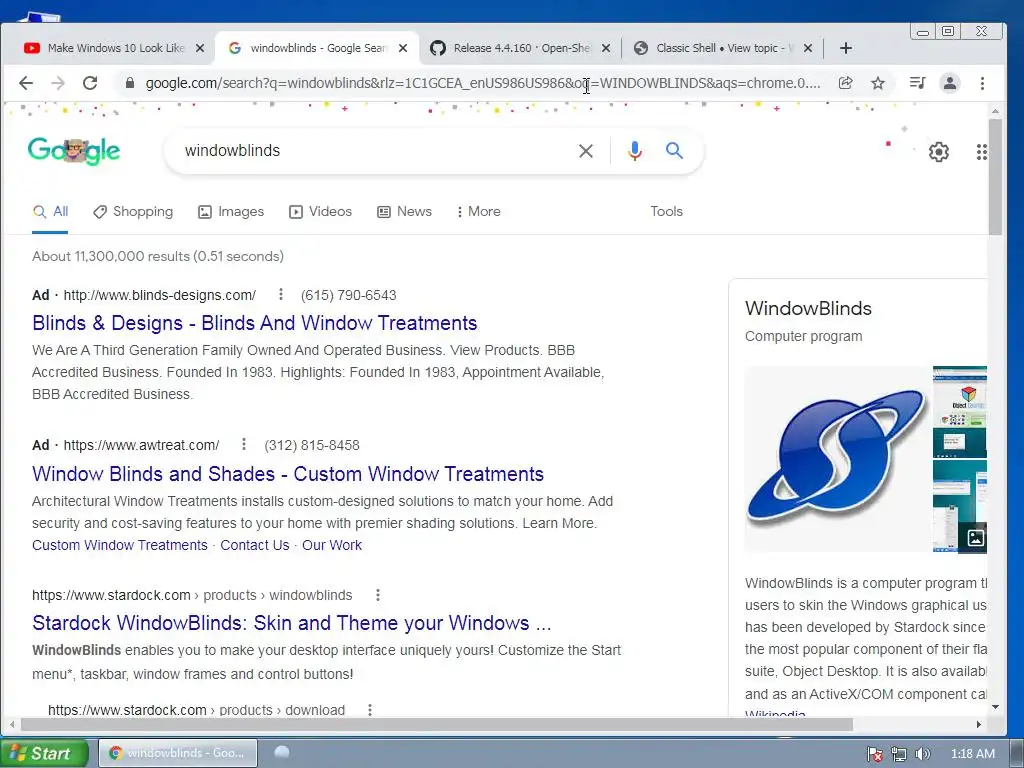Open the WindowBlinds logo image
Image resolution: width=1024 pixels, height=768 pixels.
pos(837,459)
